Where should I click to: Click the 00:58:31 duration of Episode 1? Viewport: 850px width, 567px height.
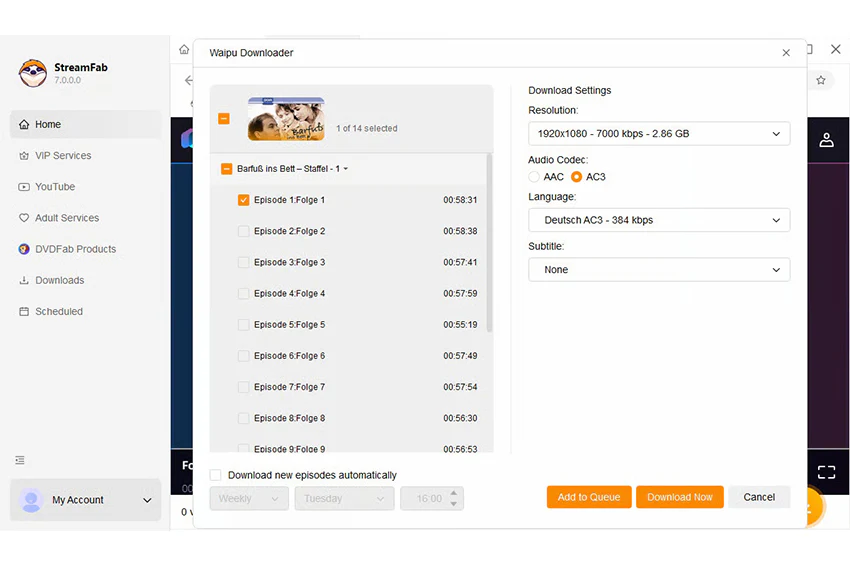coord(460,200)
